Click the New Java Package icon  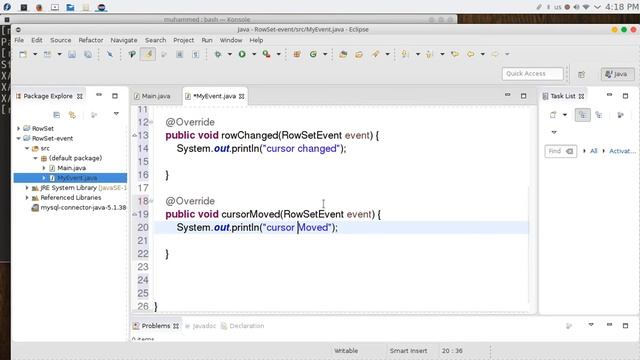(297, 54)
